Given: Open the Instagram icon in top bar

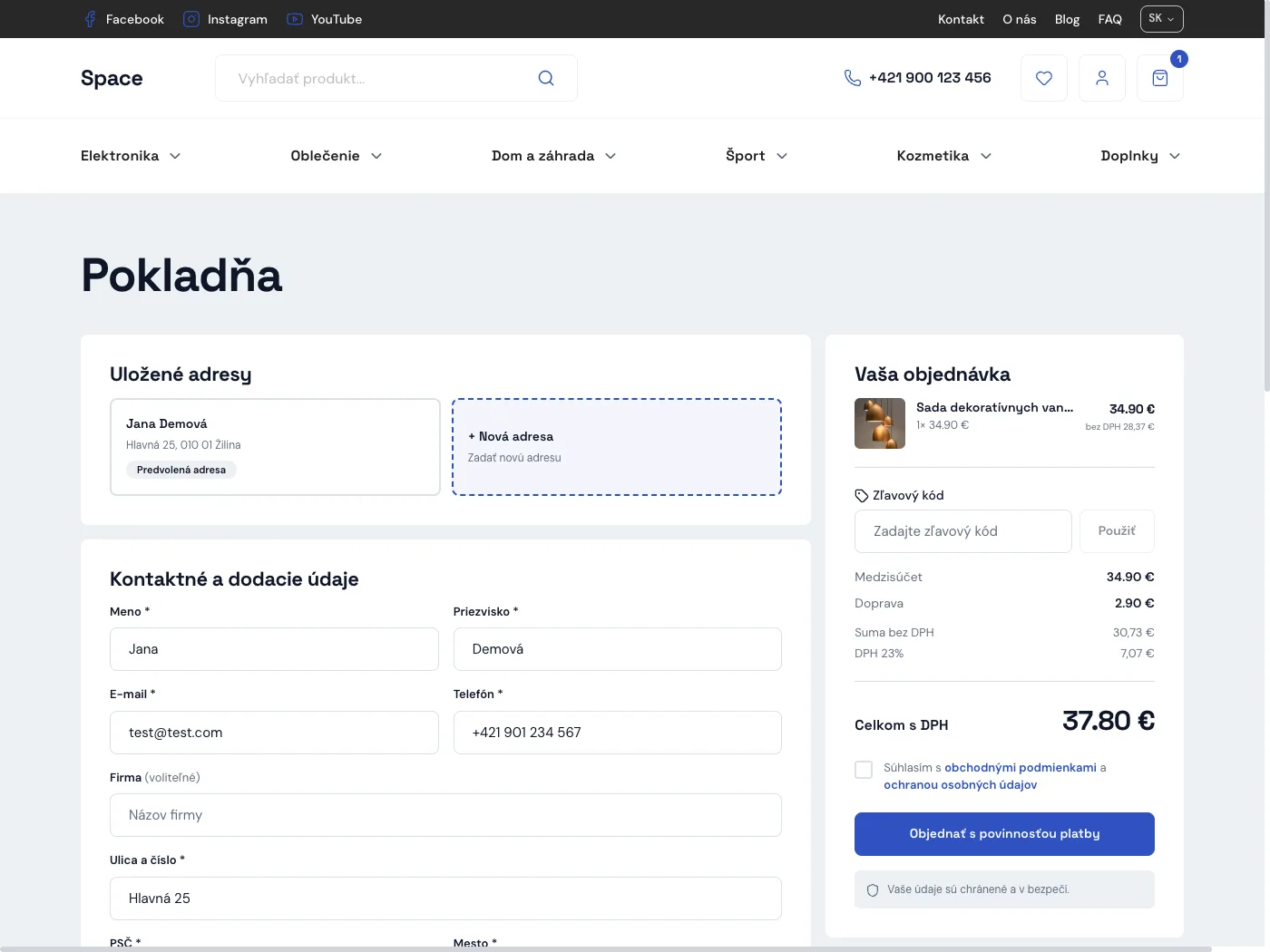Looking at the screenshot, I should (191, 19).
